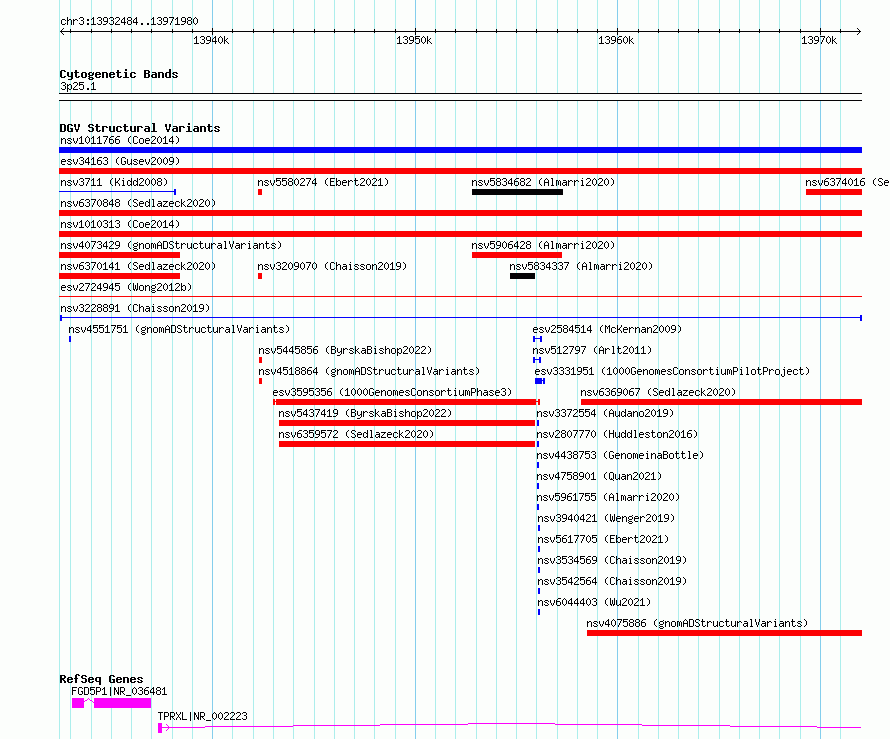Viewport: 890px width, 739px height.
Task: Click the ruler's right arrowhead
Action: click(859, 32)
